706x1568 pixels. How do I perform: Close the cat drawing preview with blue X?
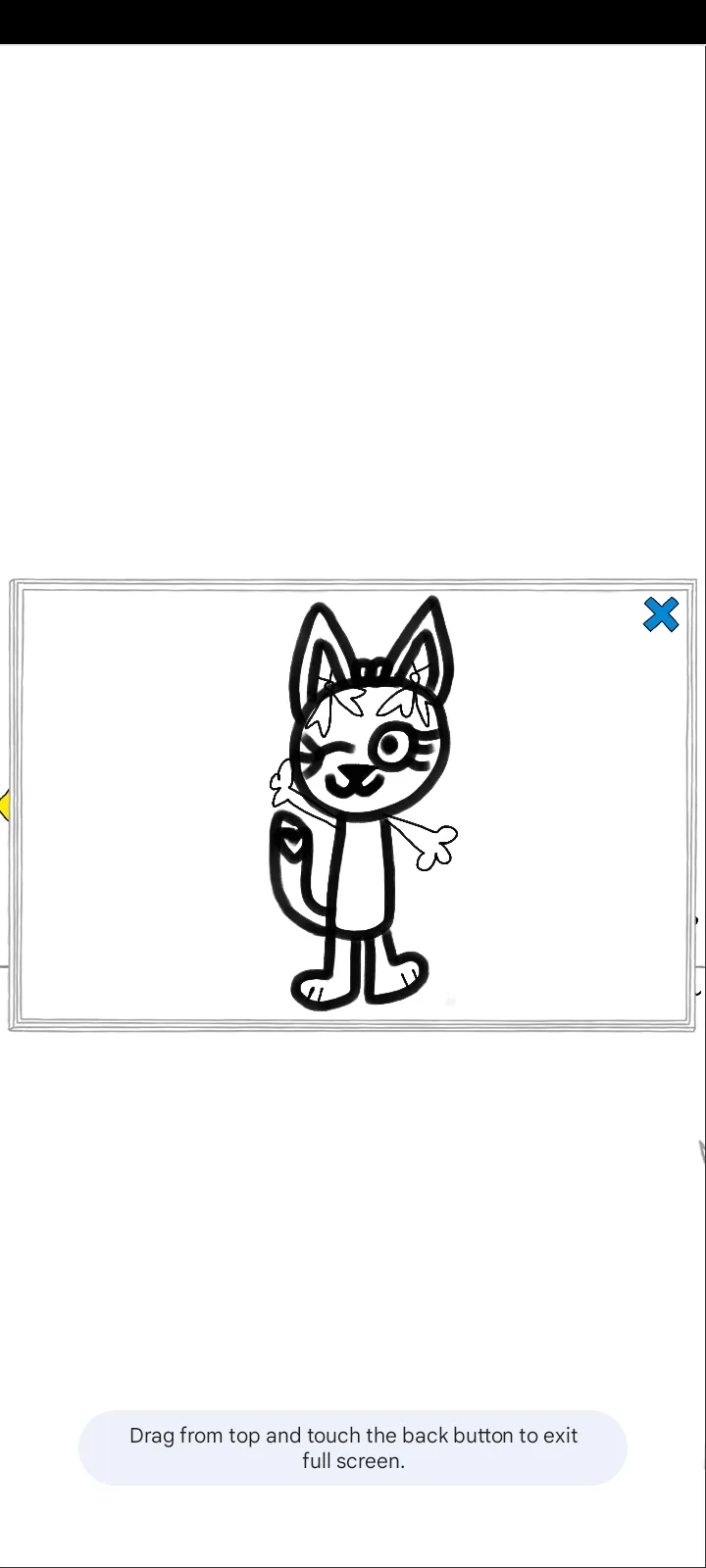[661, 614]
